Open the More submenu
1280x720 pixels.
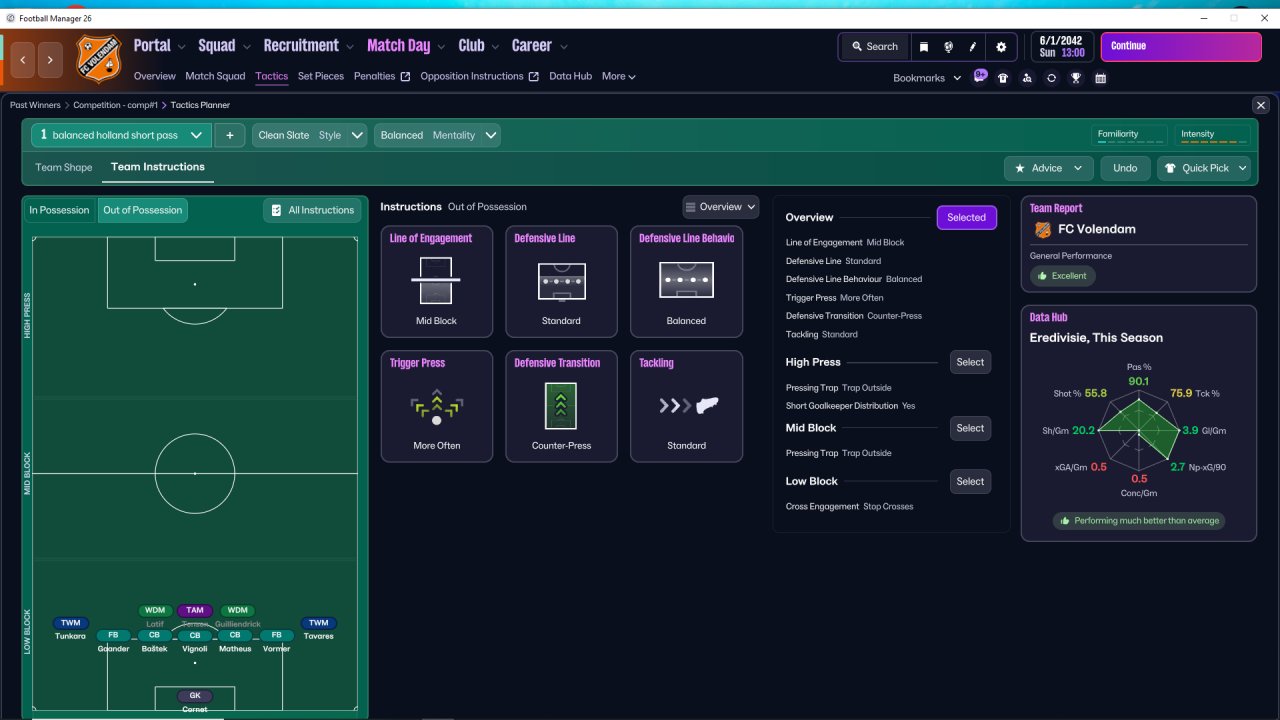click(x=619, y=76)
